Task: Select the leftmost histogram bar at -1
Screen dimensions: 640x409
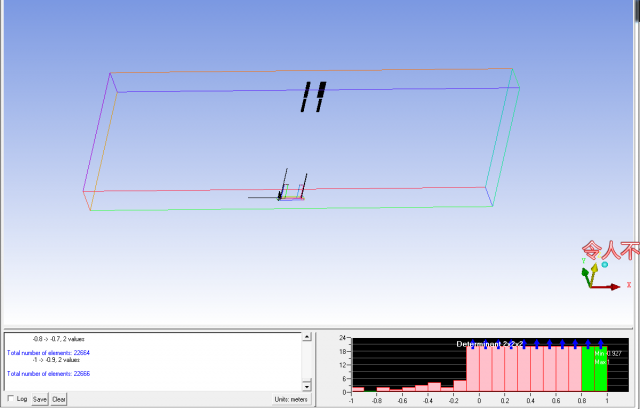Action: [x=358, y=389]
